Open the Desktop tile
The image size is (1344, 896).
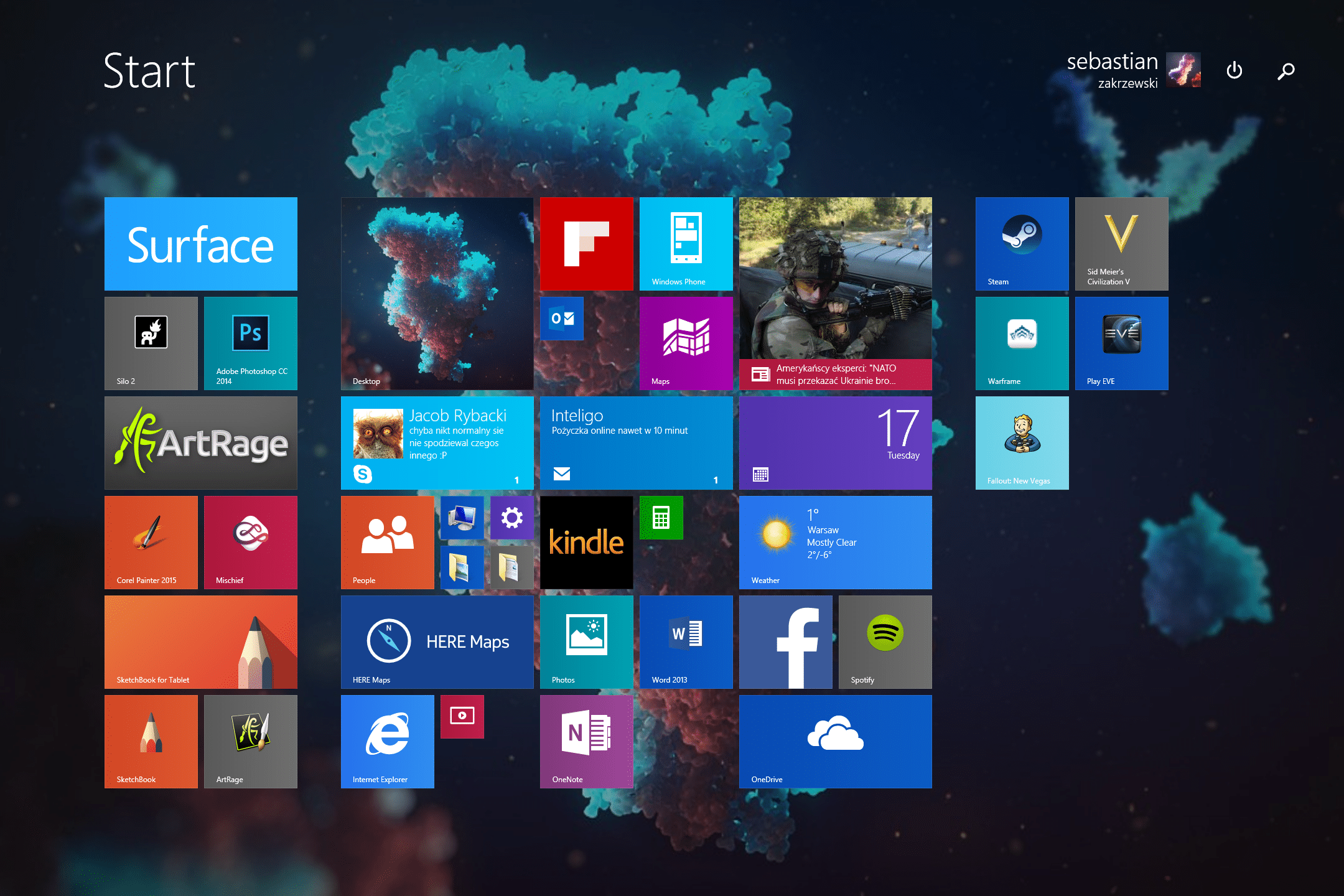pyautogui.click(x=437, y=294)
